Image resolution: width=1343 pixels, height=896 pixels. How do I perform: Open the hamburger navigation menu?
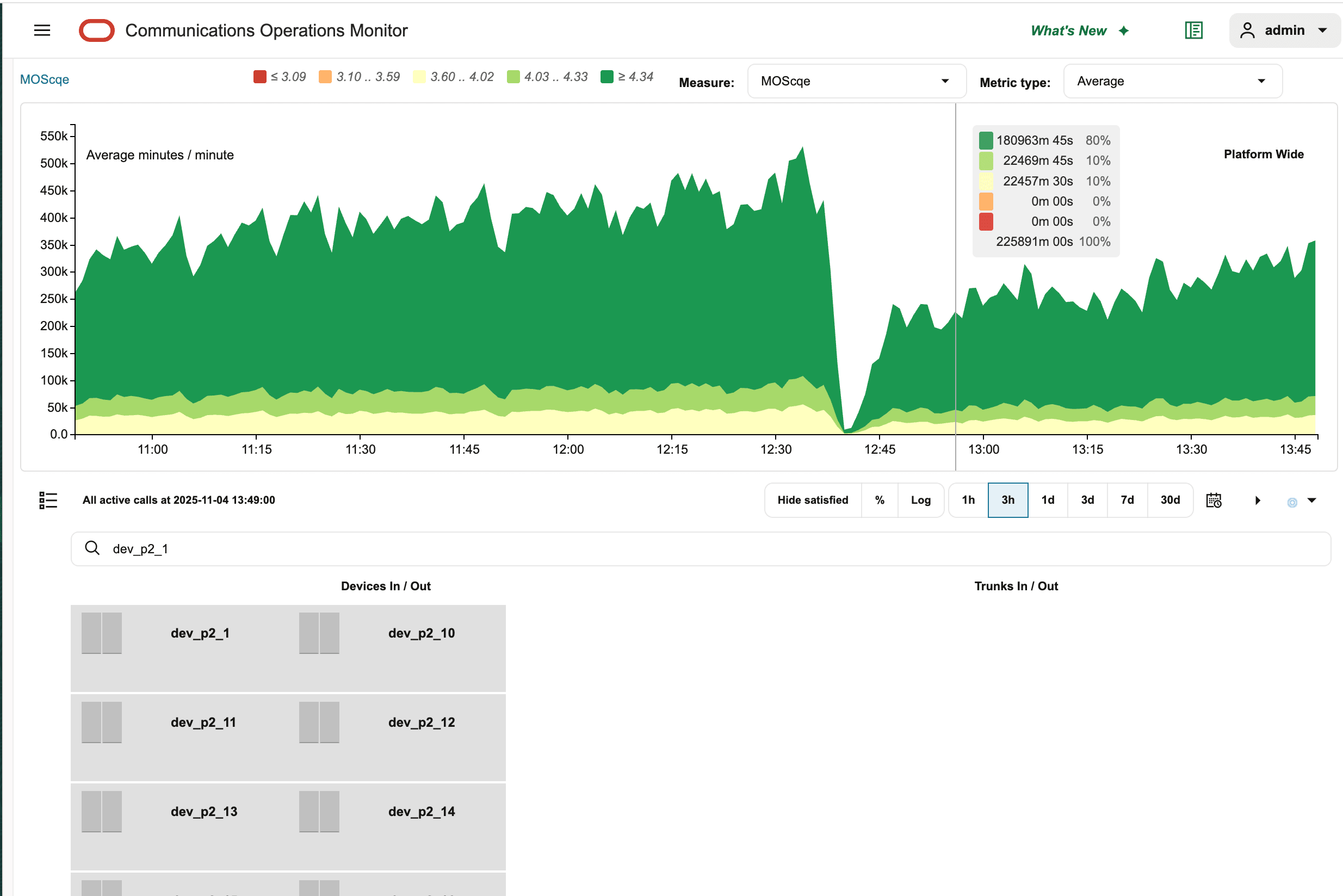tap(42, 30)
